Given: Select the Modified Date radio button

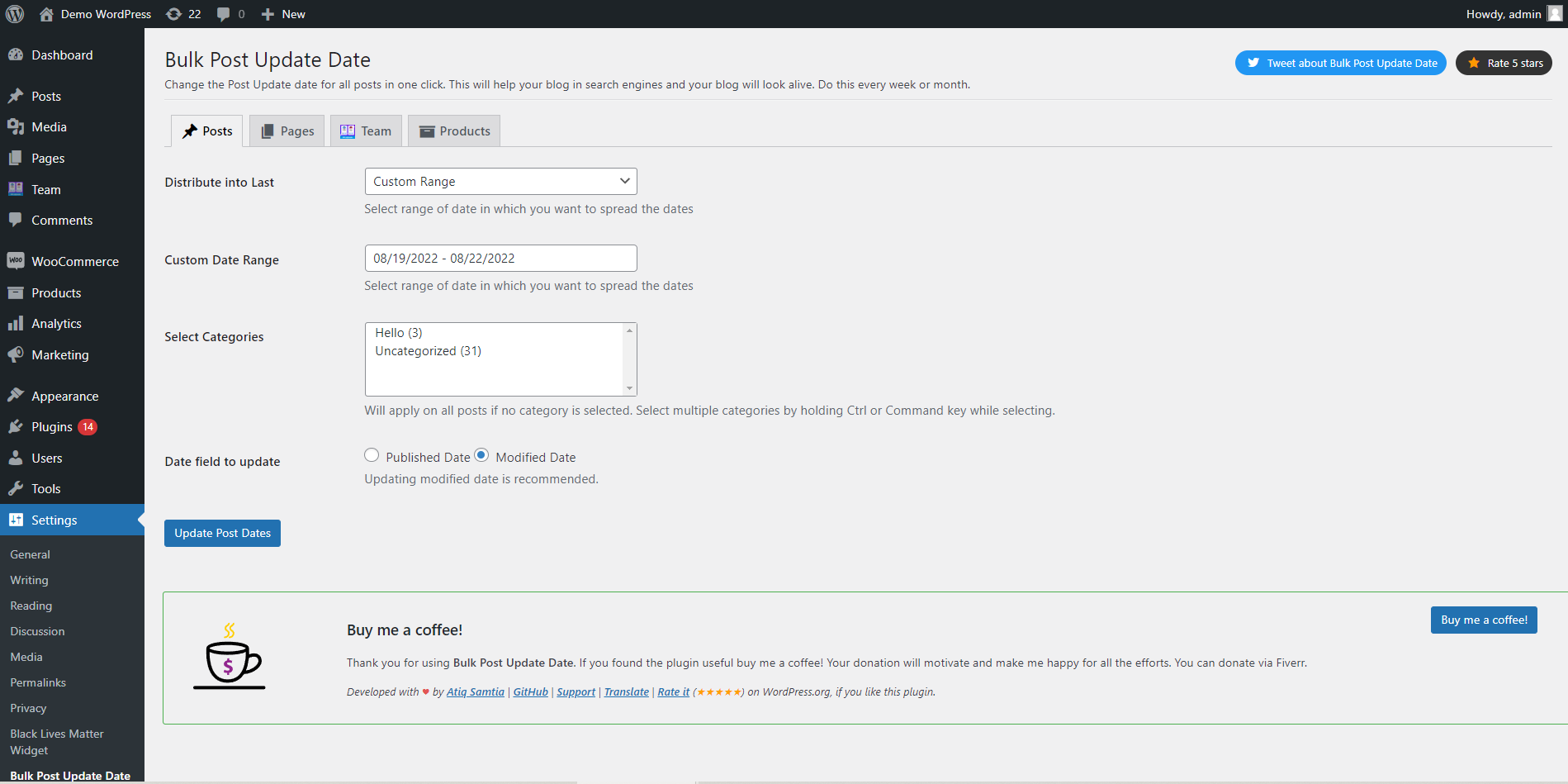Looking at the screenshot, I should pos(481,455).
